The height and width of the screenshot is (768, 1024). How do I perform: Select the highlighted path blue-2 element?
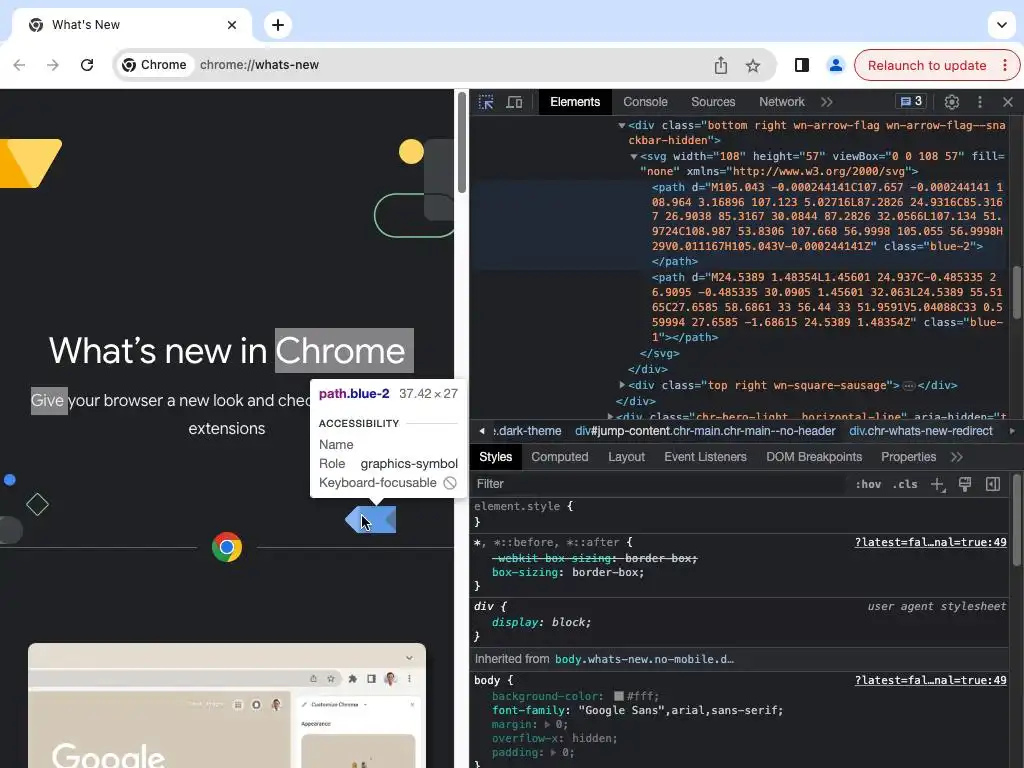[826, 224]
